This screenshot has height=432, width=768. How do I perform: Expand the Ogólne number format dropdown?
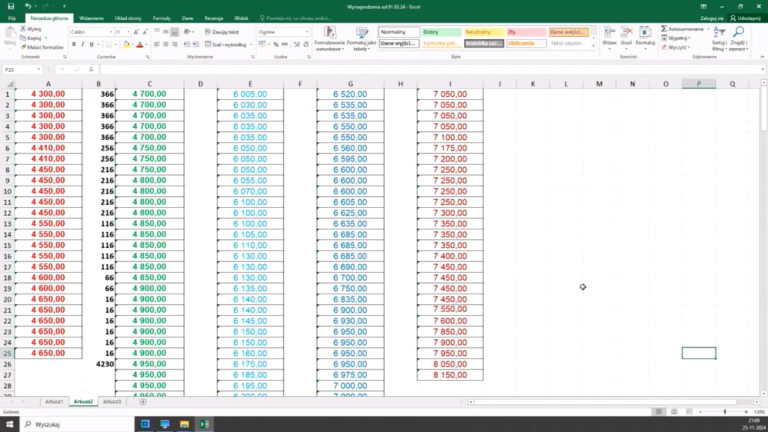coord(305,32)
